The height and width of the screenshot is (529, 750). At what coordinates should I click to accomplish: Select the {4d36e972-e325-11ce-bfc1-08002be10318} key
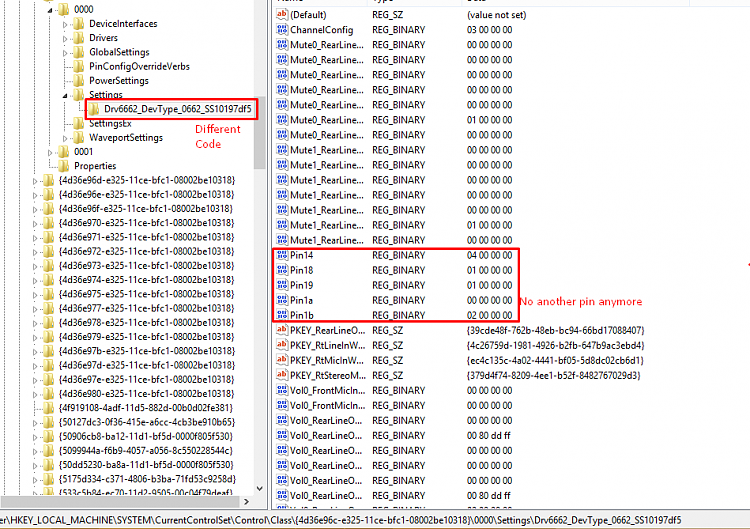[146, 252]
